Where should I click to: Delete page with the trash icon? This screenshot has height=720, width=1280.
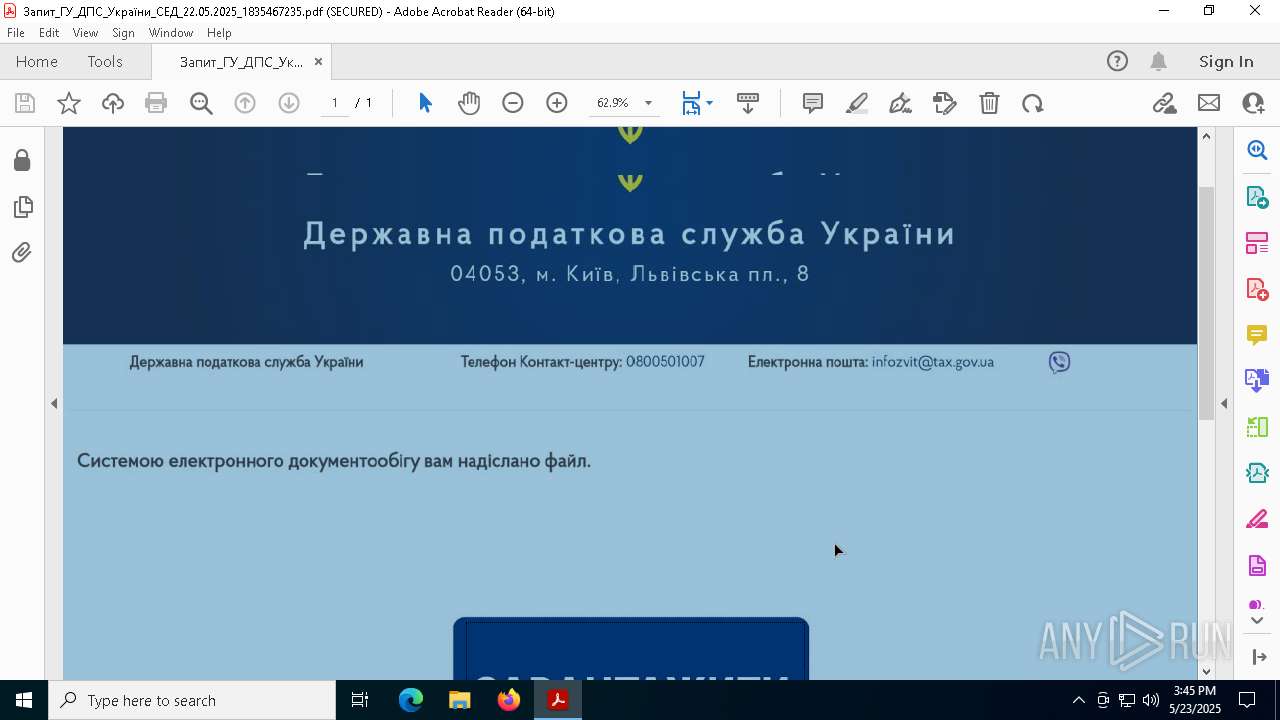pos(989,103)
